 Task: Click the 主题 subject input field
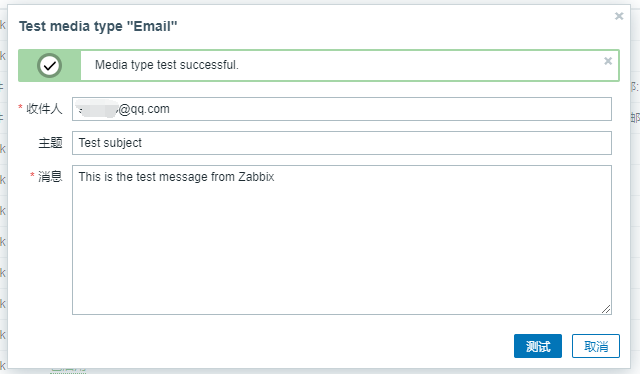pyautogui.click(x=342, y=143)
